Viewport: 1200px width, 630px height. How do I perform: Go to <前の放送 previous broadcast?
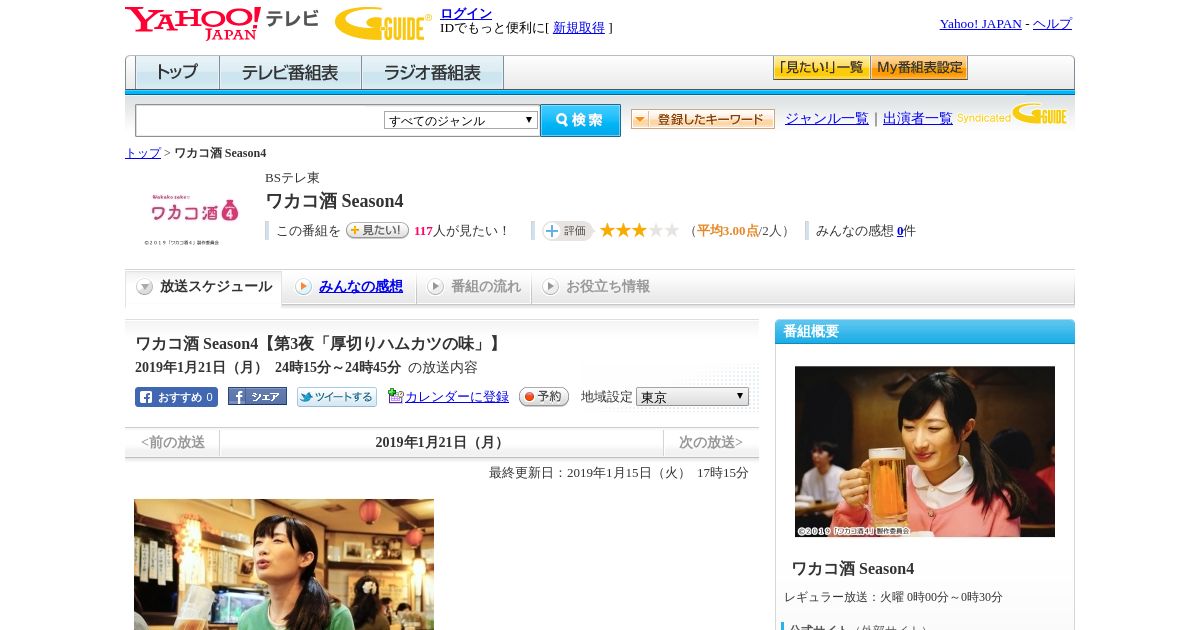172,442
